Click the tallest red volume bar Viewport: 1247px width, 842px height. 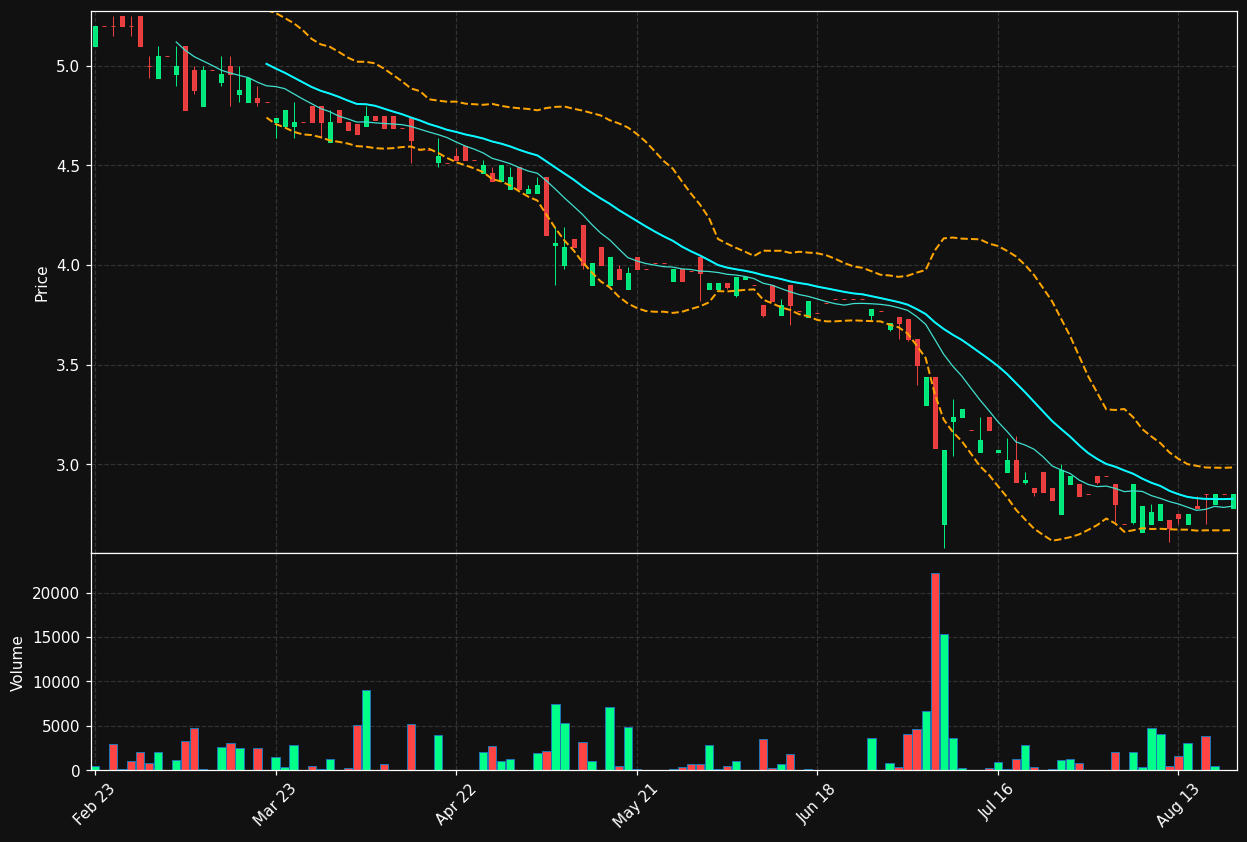(x=935, y=671)
